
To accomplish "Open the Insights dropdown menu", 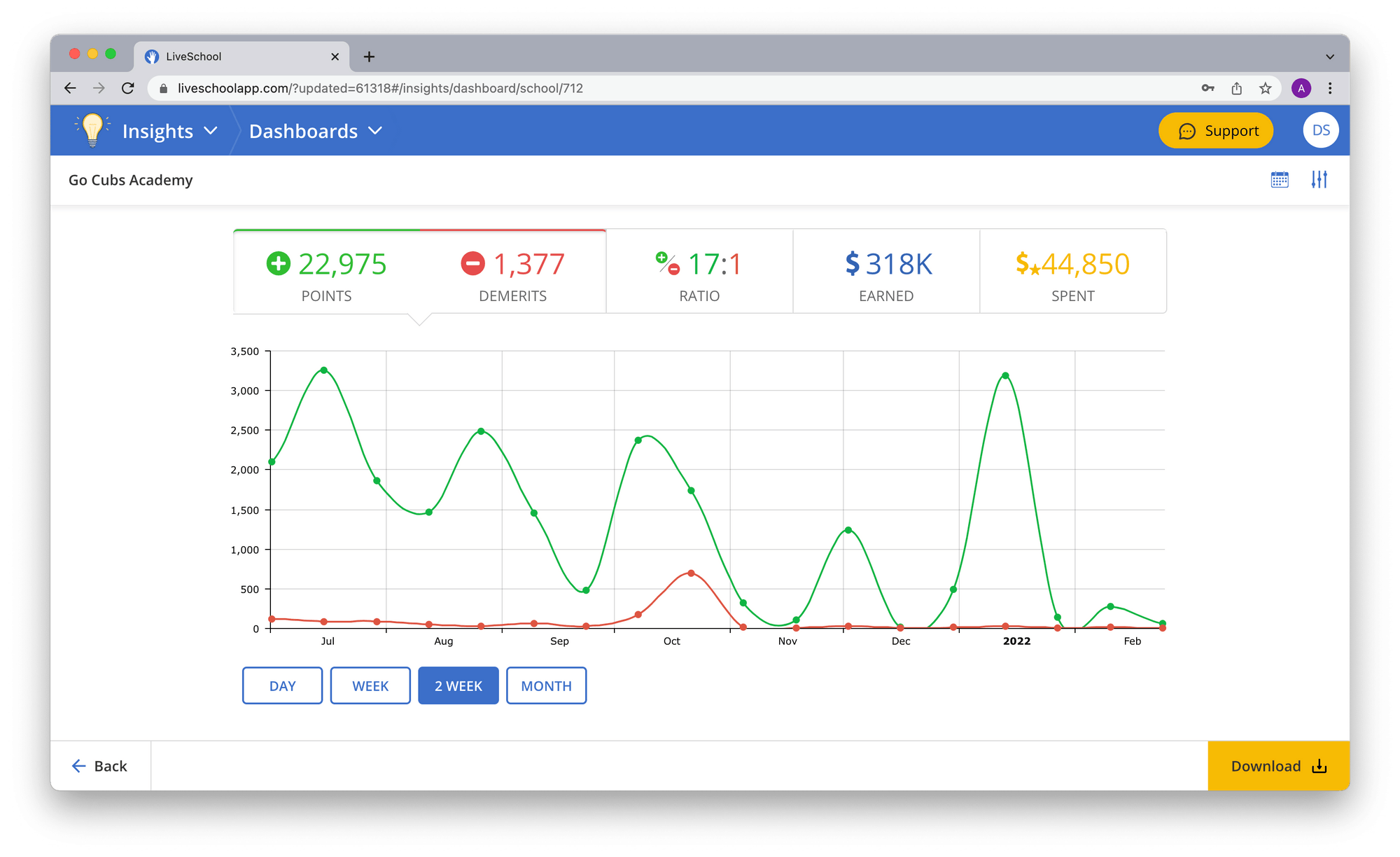I will (x=168, y=130).
